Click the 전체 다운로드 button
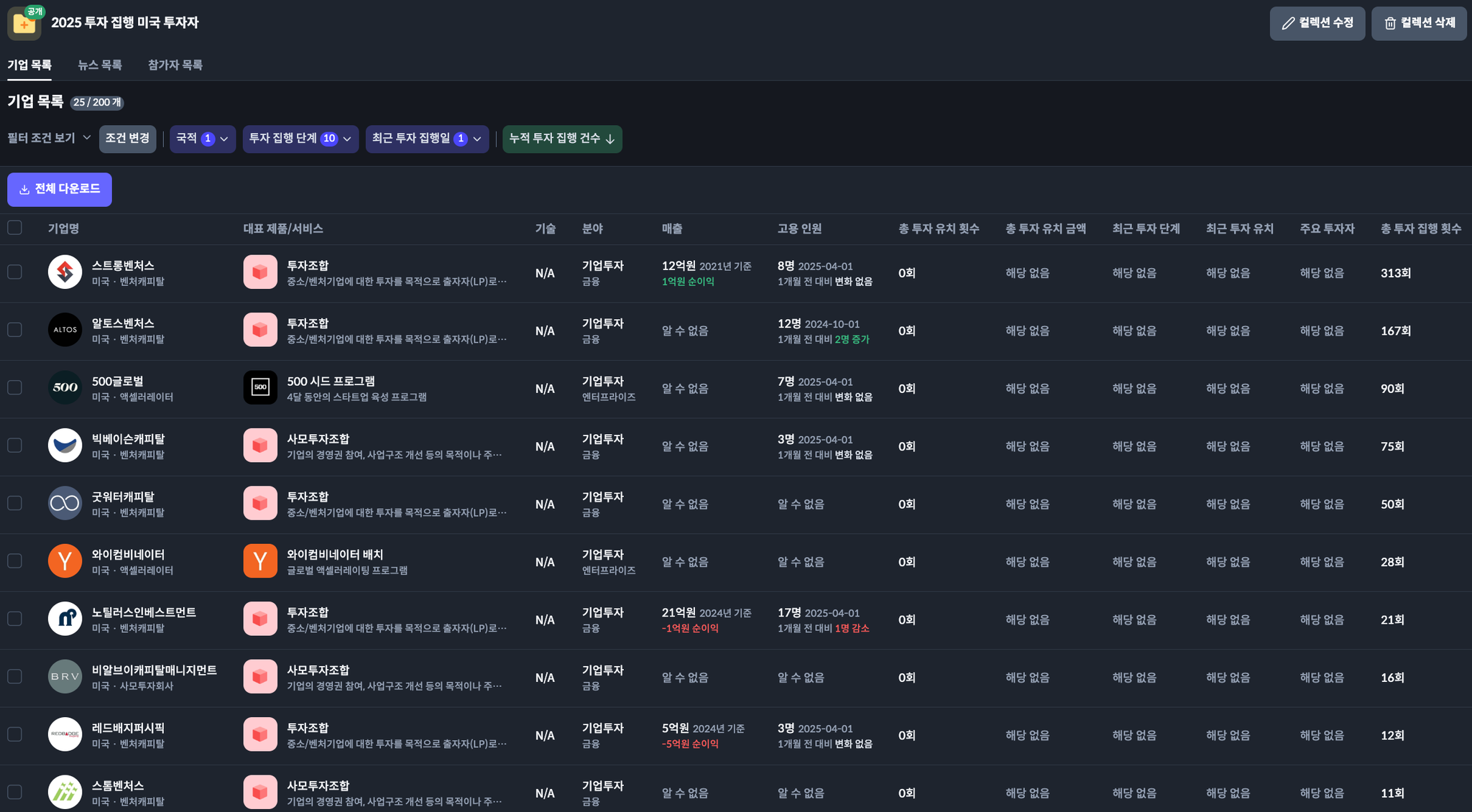This screenshot has height=812, width=1472. [60, 189]
